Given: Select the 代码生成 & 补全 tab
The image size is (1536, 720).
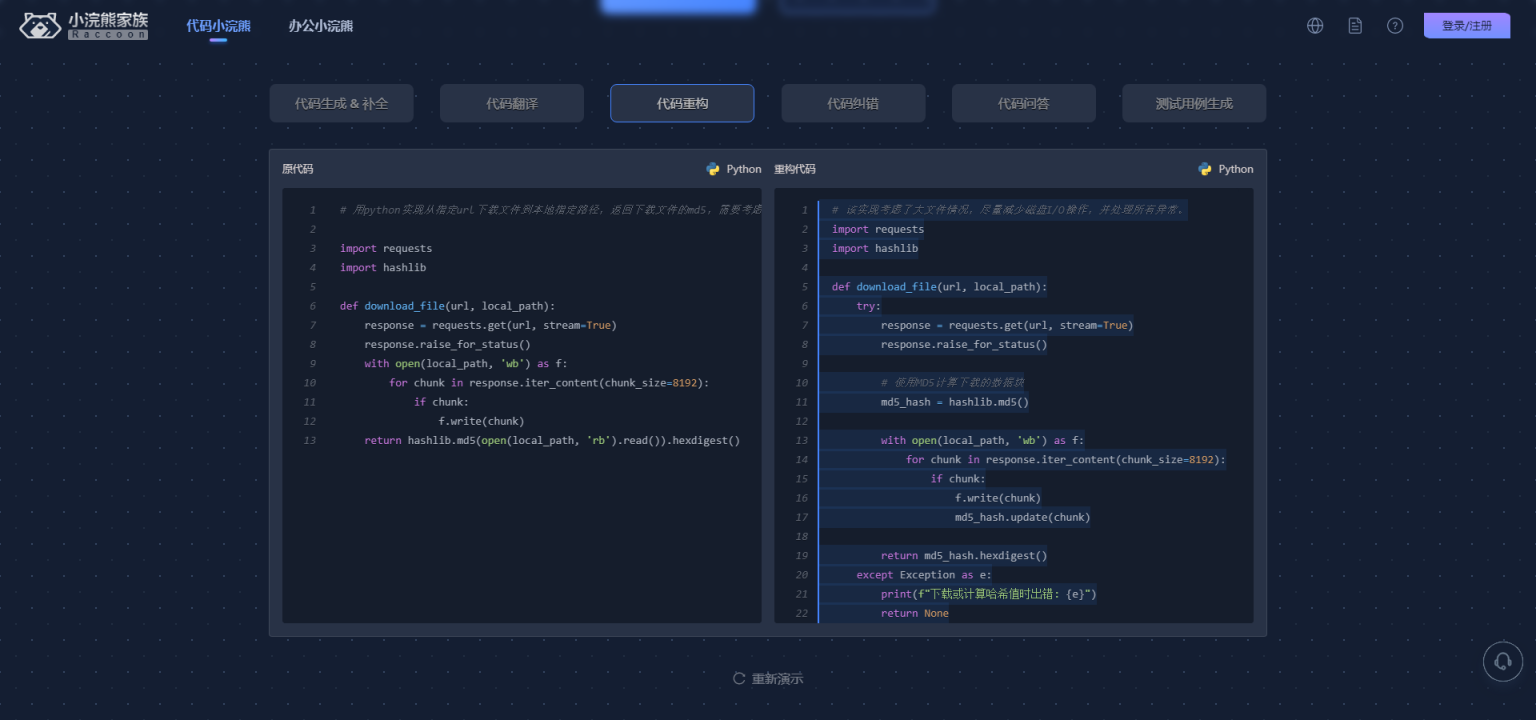Looking at the screenshot, I should (341, 103).
